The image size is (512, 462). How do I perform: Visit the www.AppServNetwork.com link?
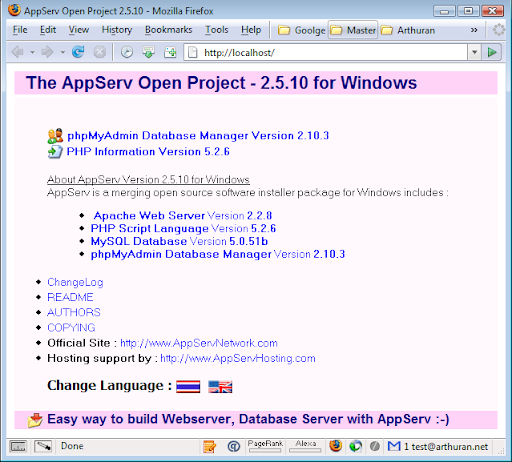[199, 343]
